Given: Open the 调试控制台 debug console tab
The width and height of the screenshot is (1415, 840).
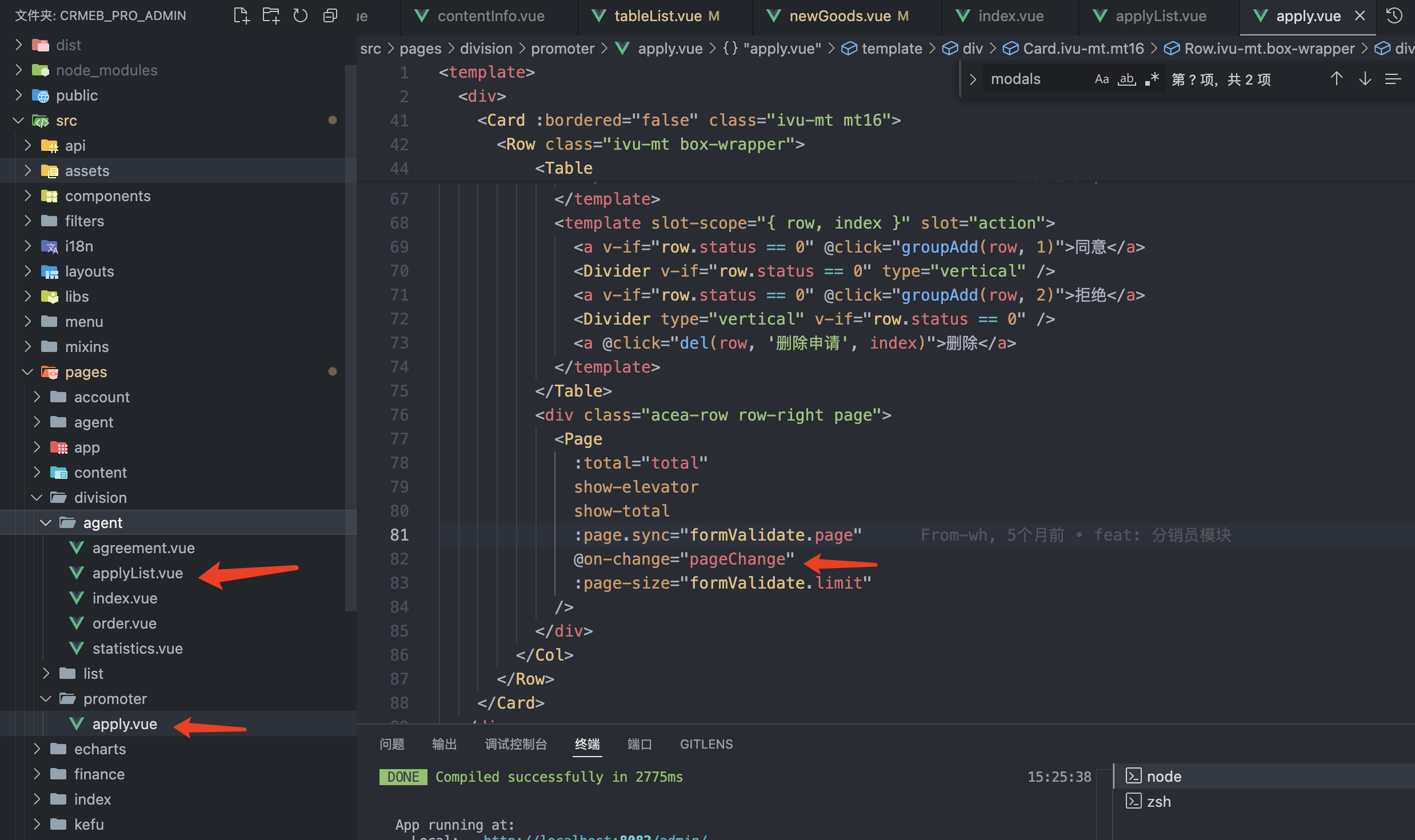Looking at the screenshot, I should [x=516, y=744].
